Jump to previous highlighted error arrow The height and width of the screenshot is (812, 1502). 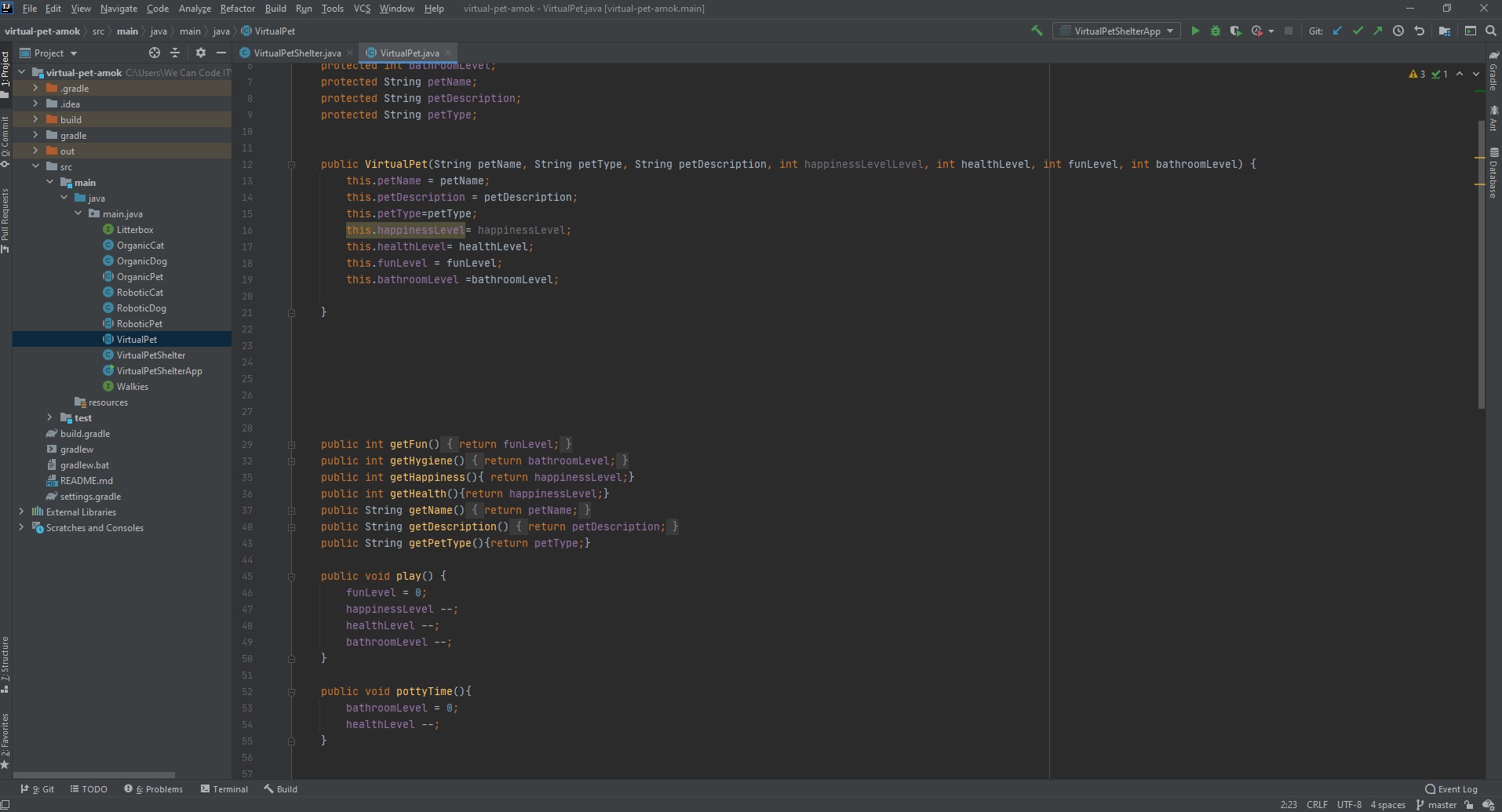tap(1460, 74)
